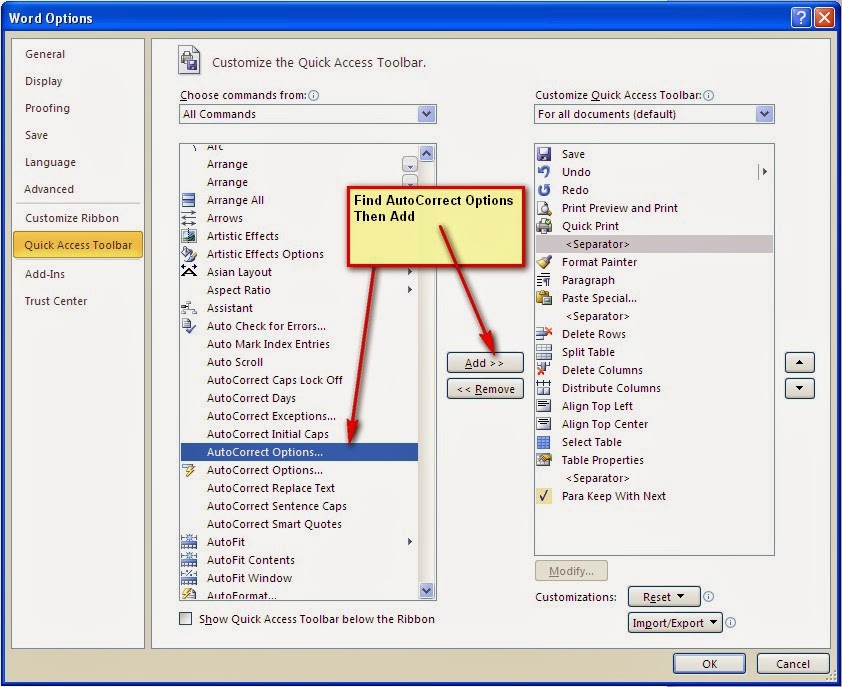Open the Choose commands from dropdown
Screen dimensions: 842x687
(426, 114)
